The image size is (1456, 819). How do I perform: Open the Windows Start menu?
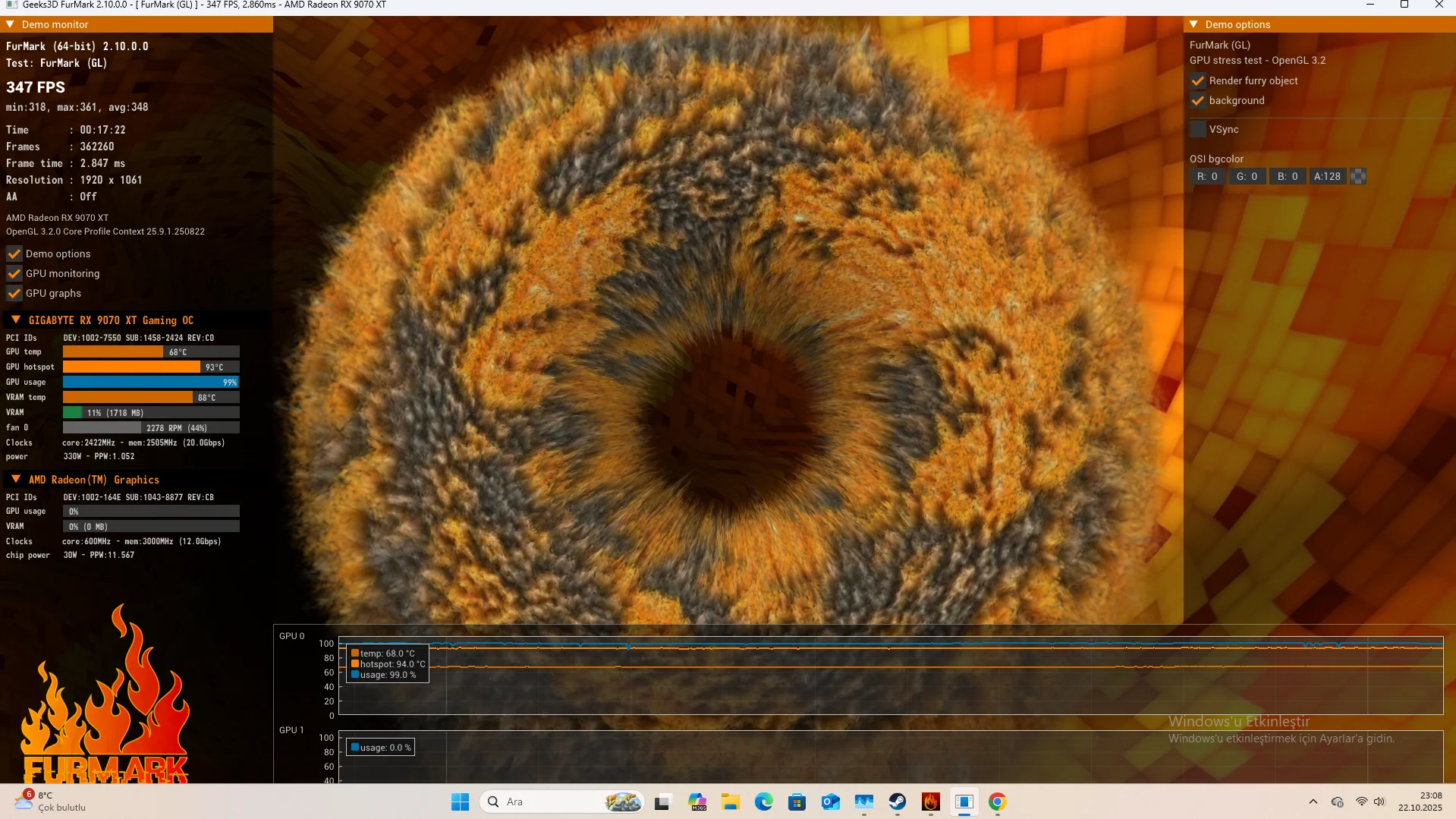460,802
